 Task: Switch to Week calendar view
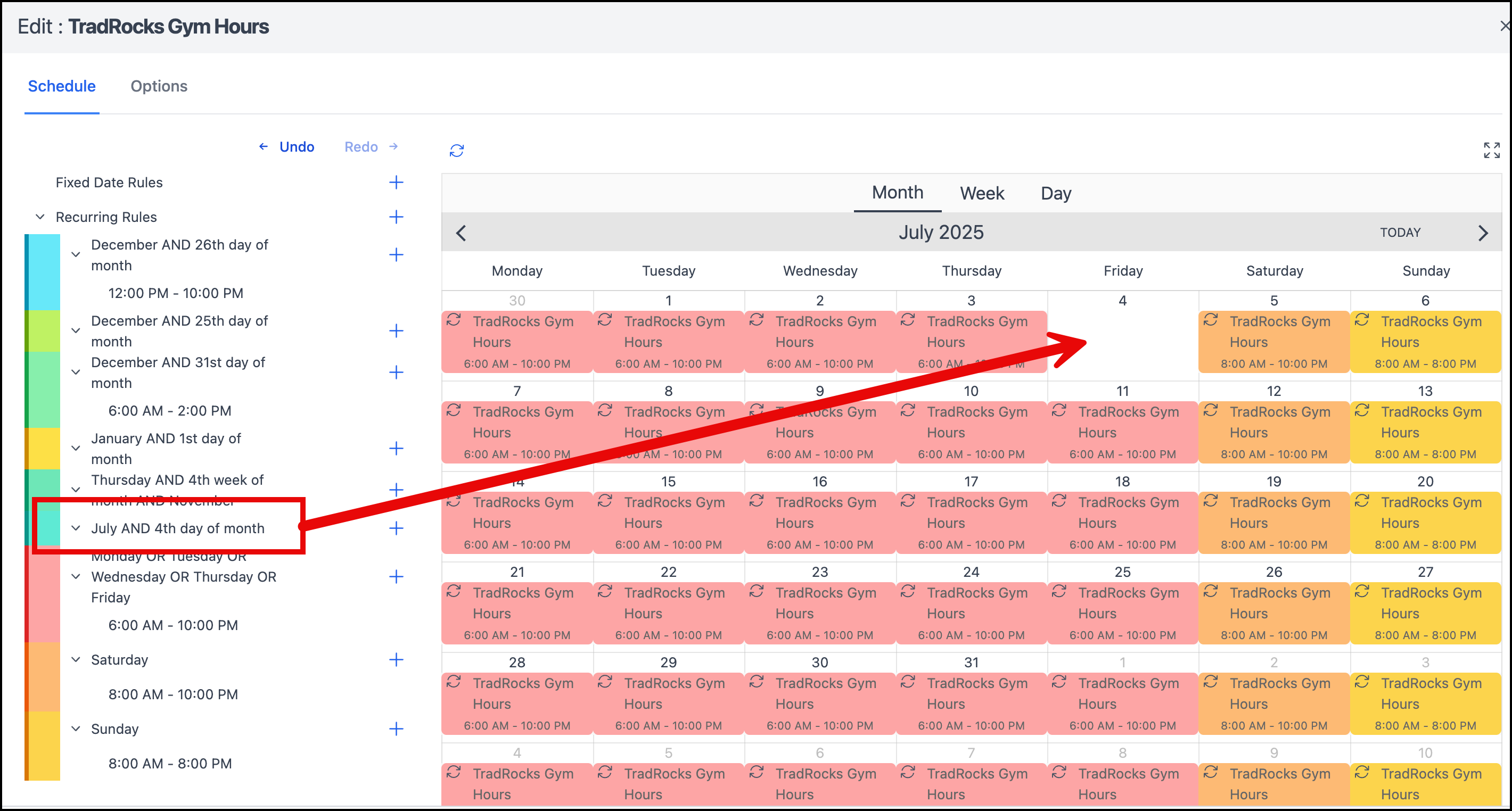point(982,194)
